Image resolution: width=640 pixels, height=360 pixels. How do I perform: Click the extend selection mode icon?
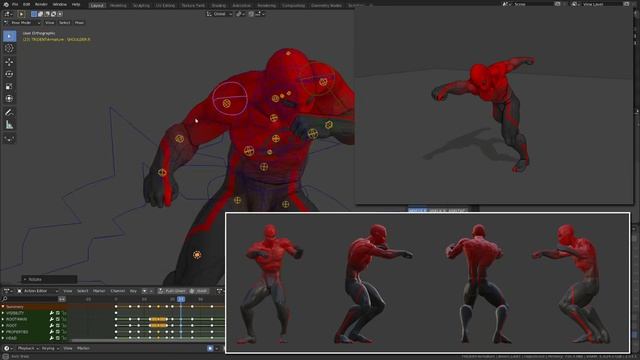click(x=40, y=14)
